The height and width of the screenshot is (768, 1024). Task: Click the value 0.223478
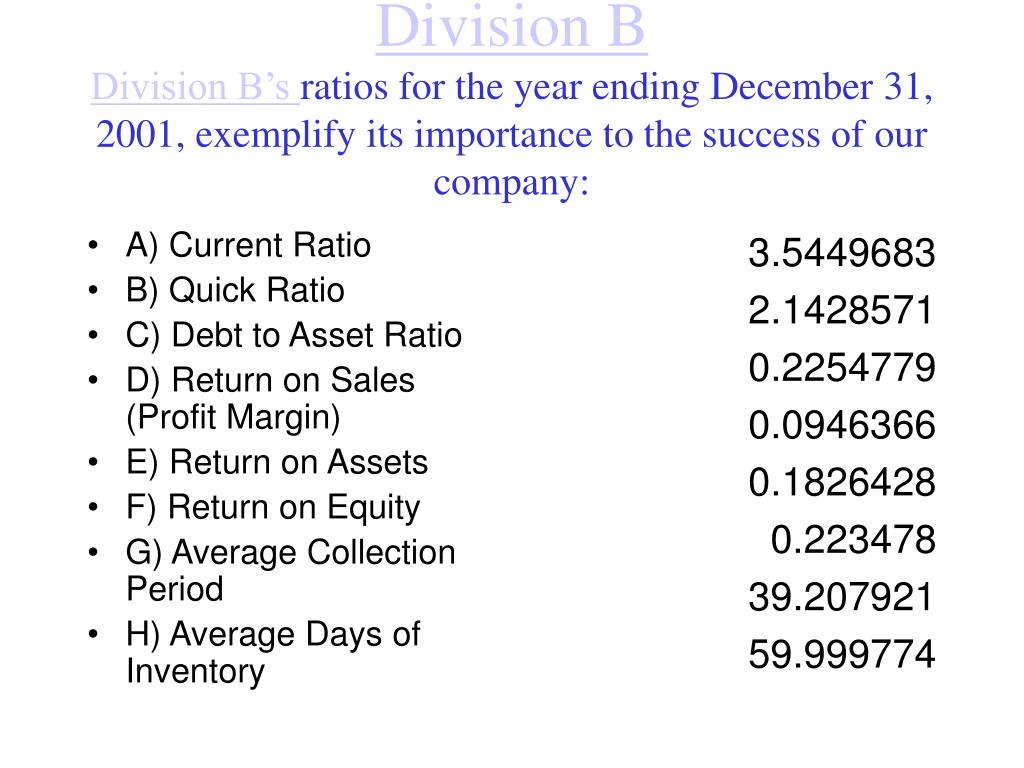tap(853, 540)
